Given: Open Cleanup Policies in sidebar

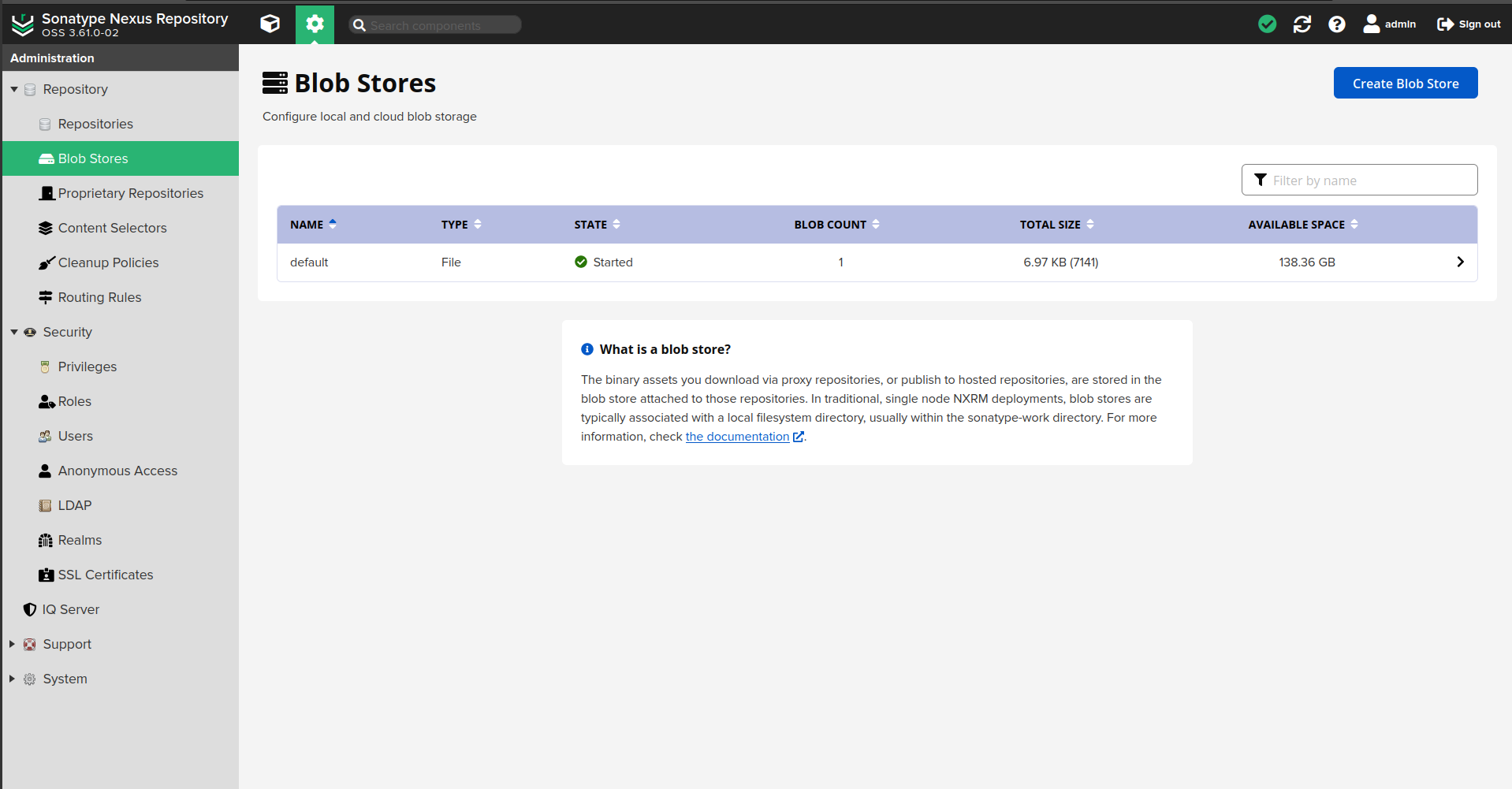Looking at the screenshot, I should tap(108, 262).
